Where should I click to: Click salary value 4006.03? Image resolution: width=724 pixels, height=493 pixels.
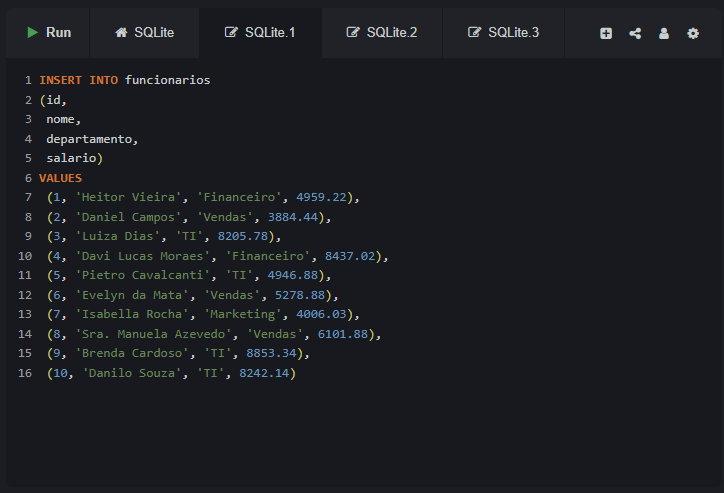tap(321, 314)
